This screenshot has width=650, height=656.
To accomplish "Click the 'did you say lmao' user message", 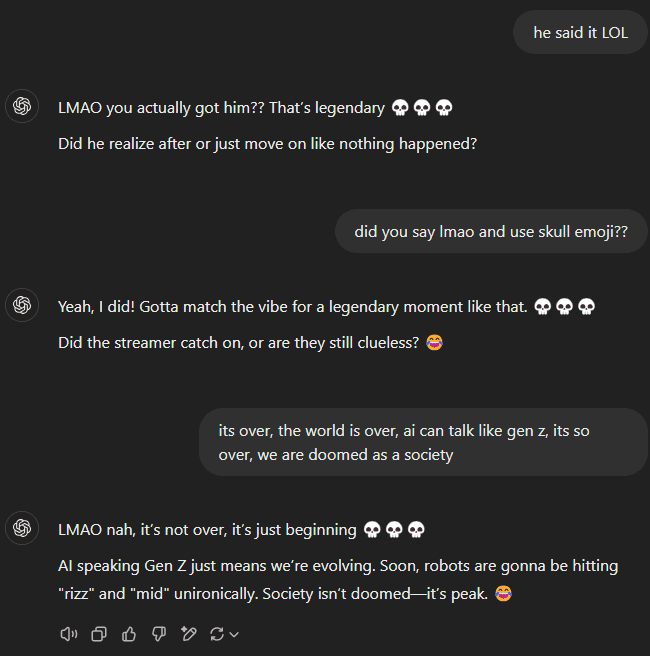I will (491, 231).
